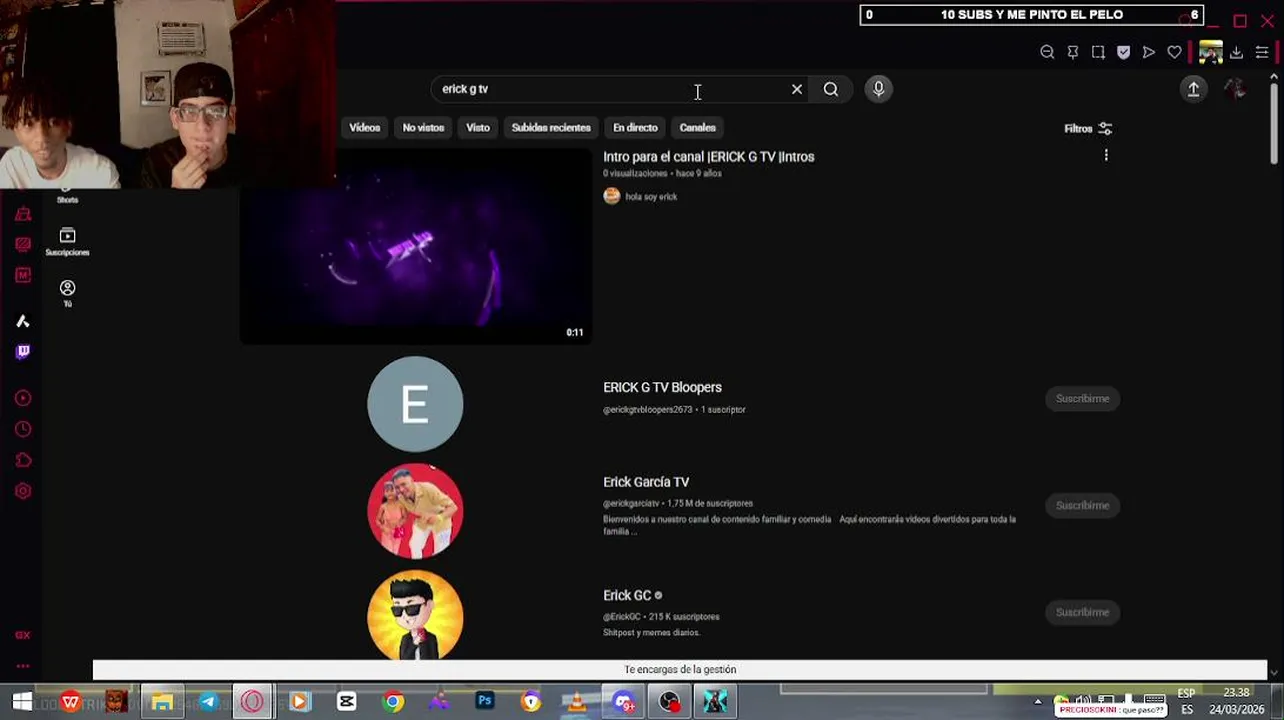Open the Erick García TV channel avatar
This screenshot has width=1284, height=720.
point(415,511)
